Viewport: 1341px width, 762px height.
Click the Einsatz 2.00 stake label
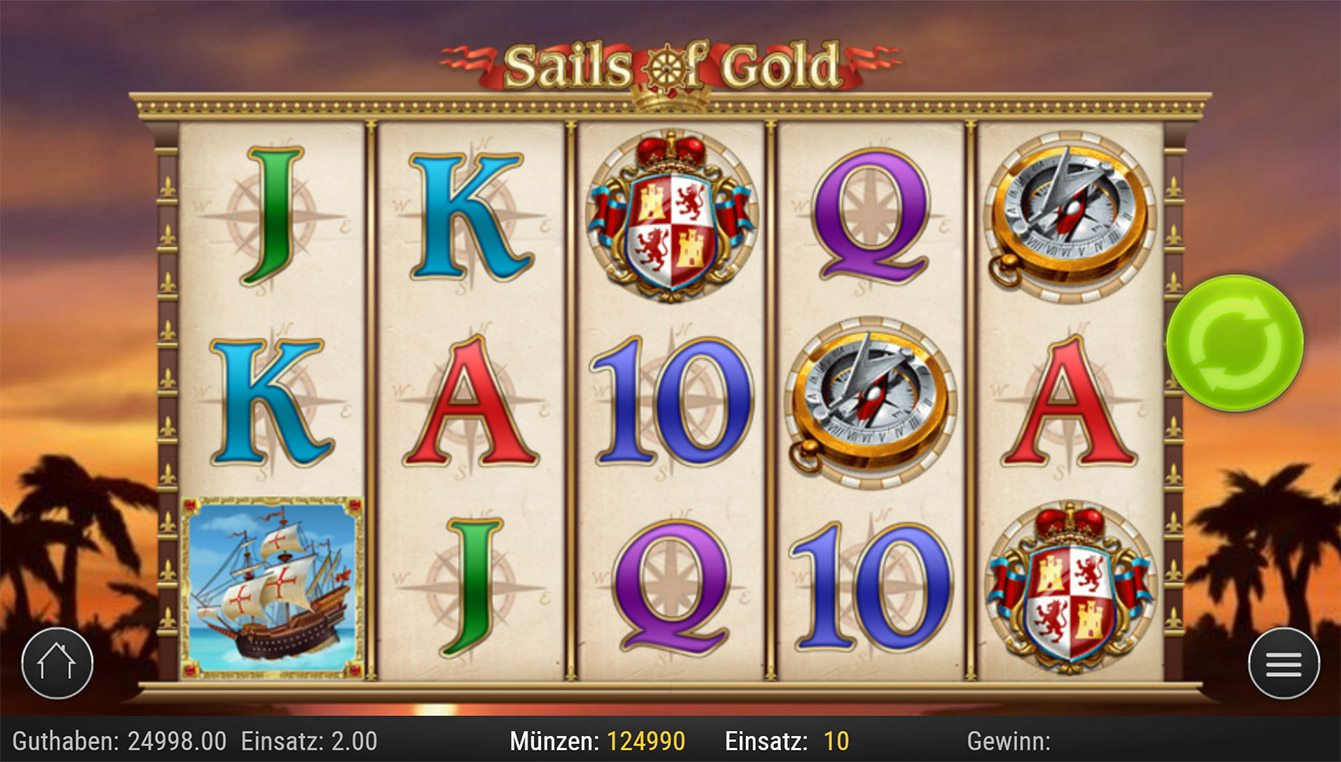[x=309, y=741]
